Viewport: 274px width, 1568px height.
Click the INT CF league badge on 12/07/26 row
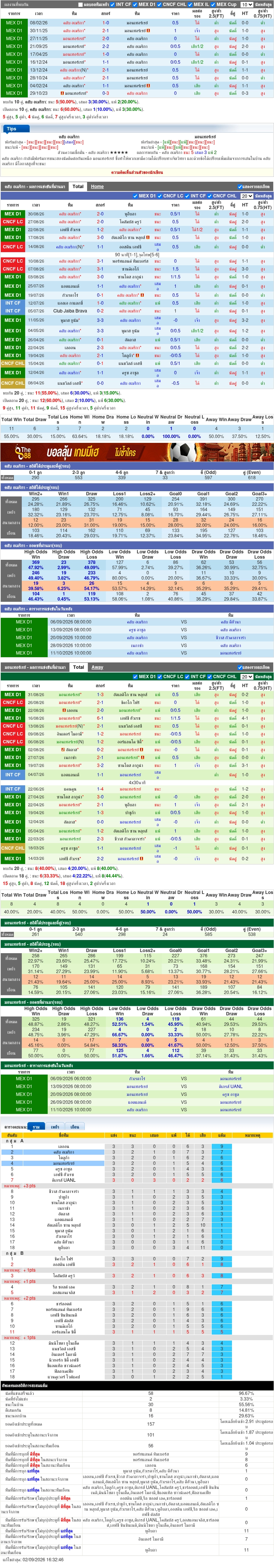click(13, 303)
